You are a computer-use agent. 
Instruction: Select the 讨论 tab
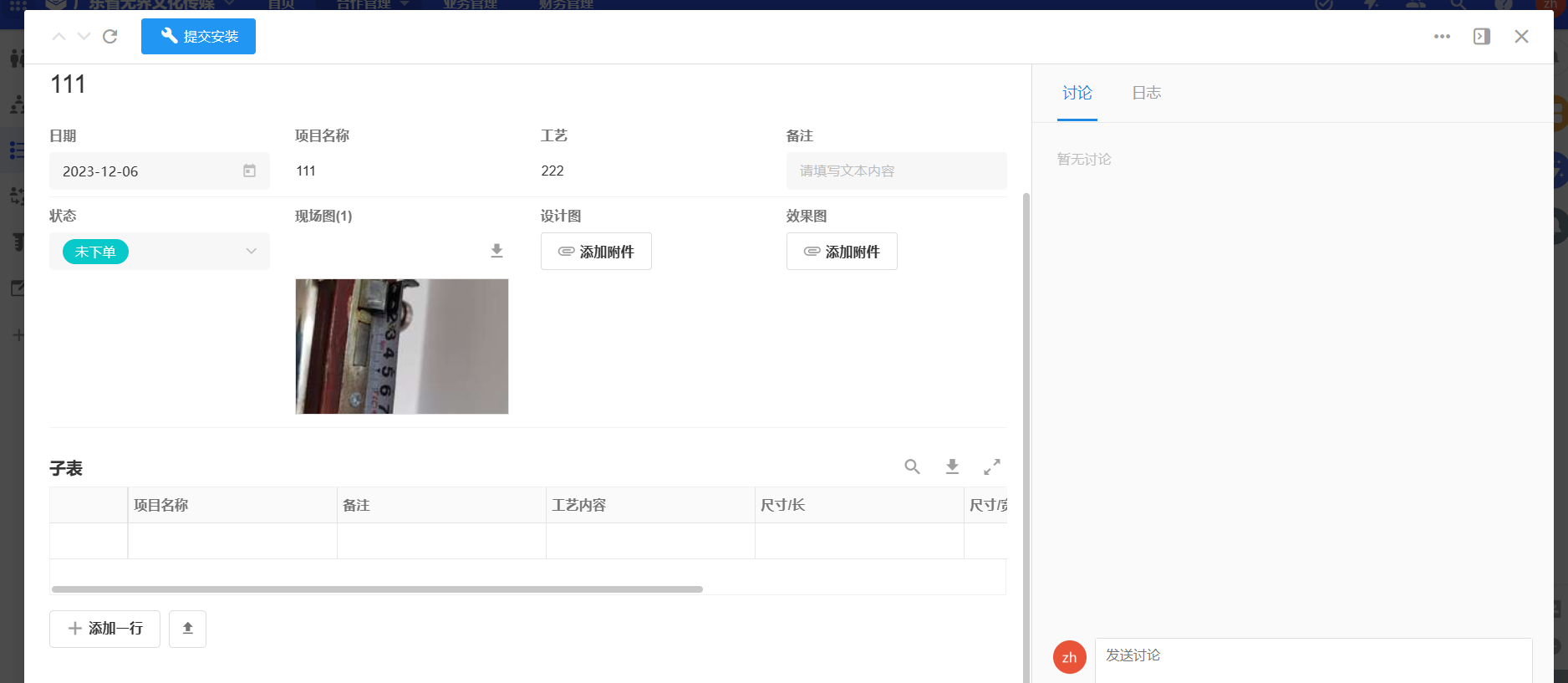tap(1077, 93)
